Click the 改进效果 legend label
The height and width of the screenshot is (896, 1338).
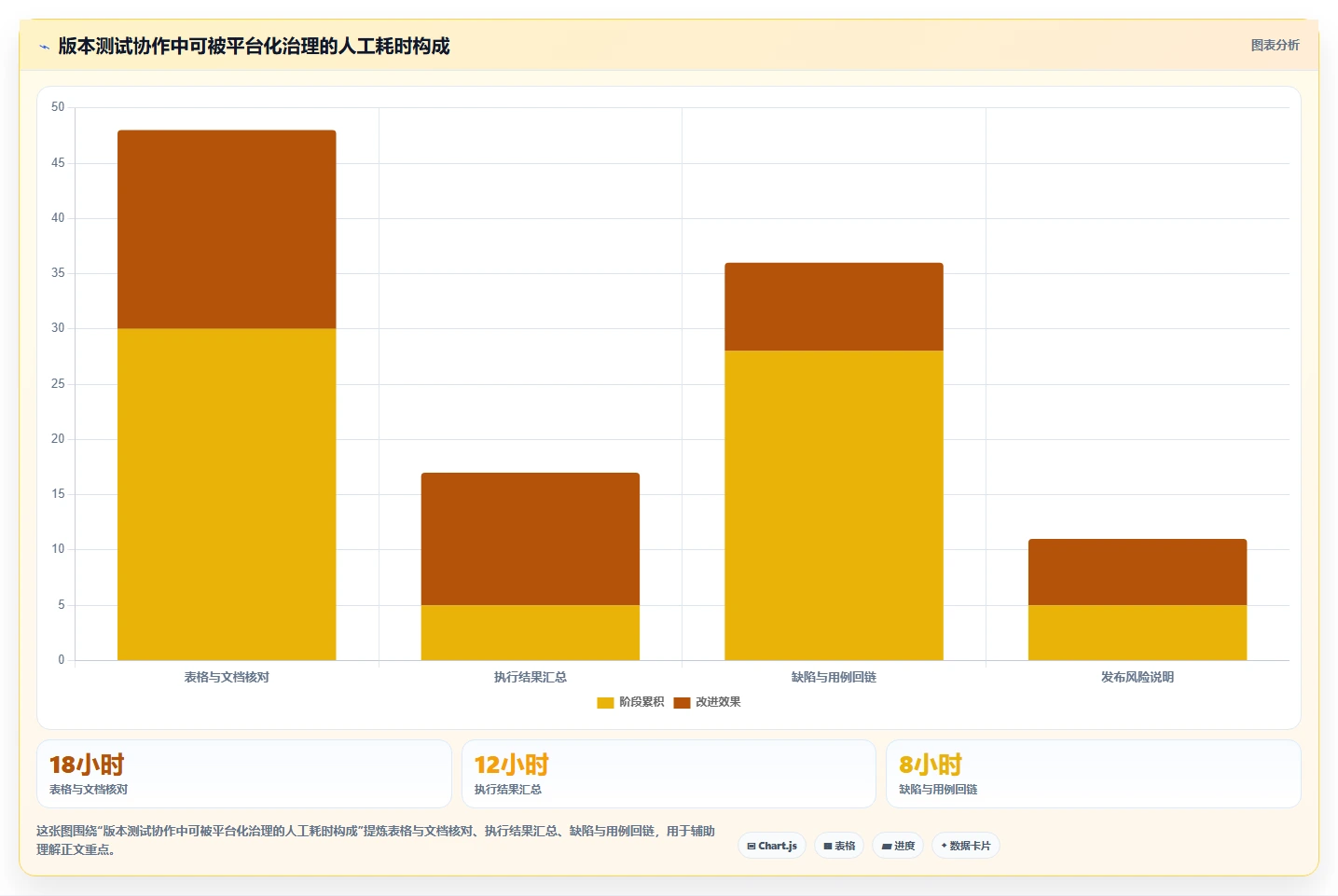[718, 702]
